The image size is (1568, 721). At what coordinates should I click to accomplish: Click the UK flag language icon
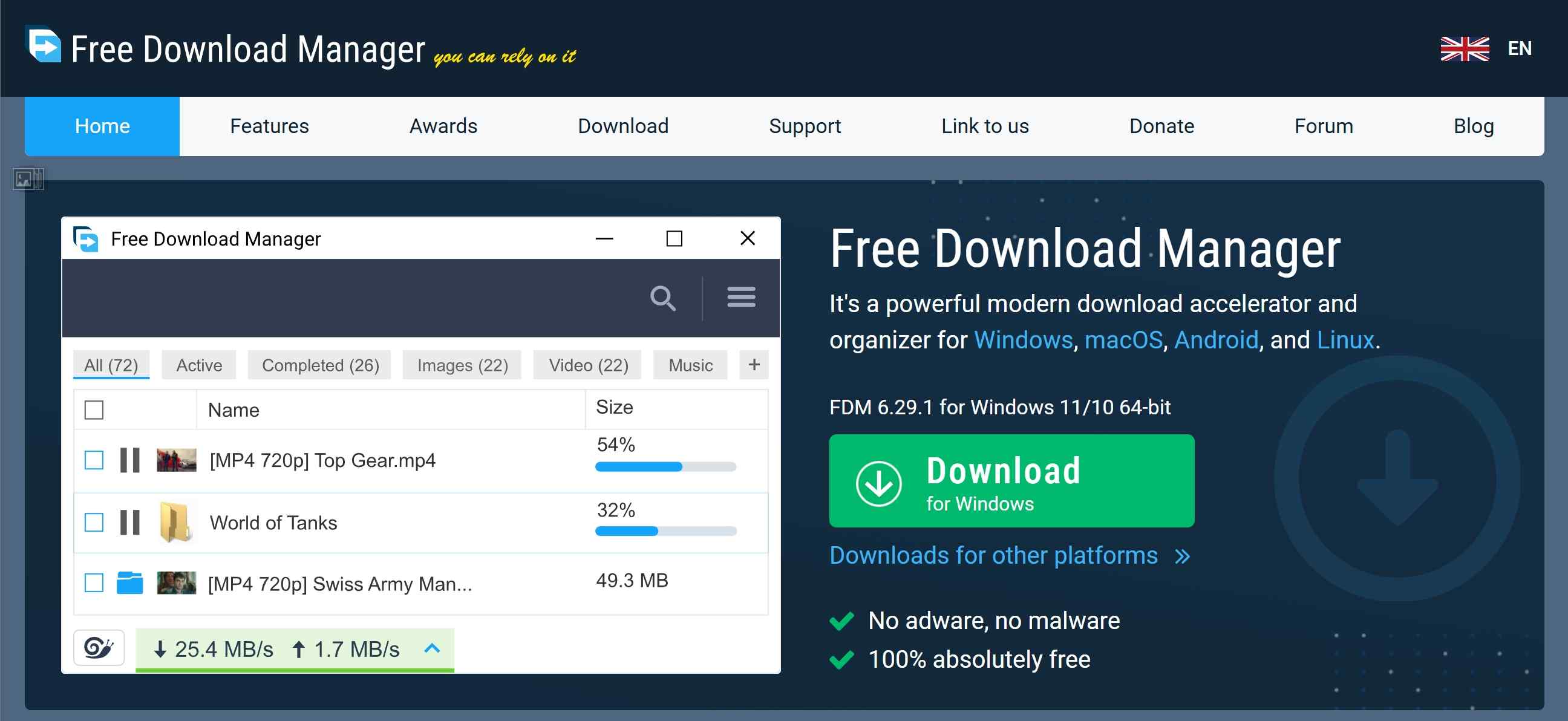(1465, 48)
